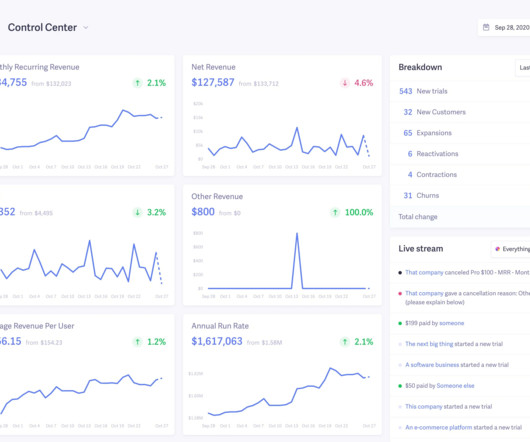Select the 32 New Customers row

click(x=460, y=112)
